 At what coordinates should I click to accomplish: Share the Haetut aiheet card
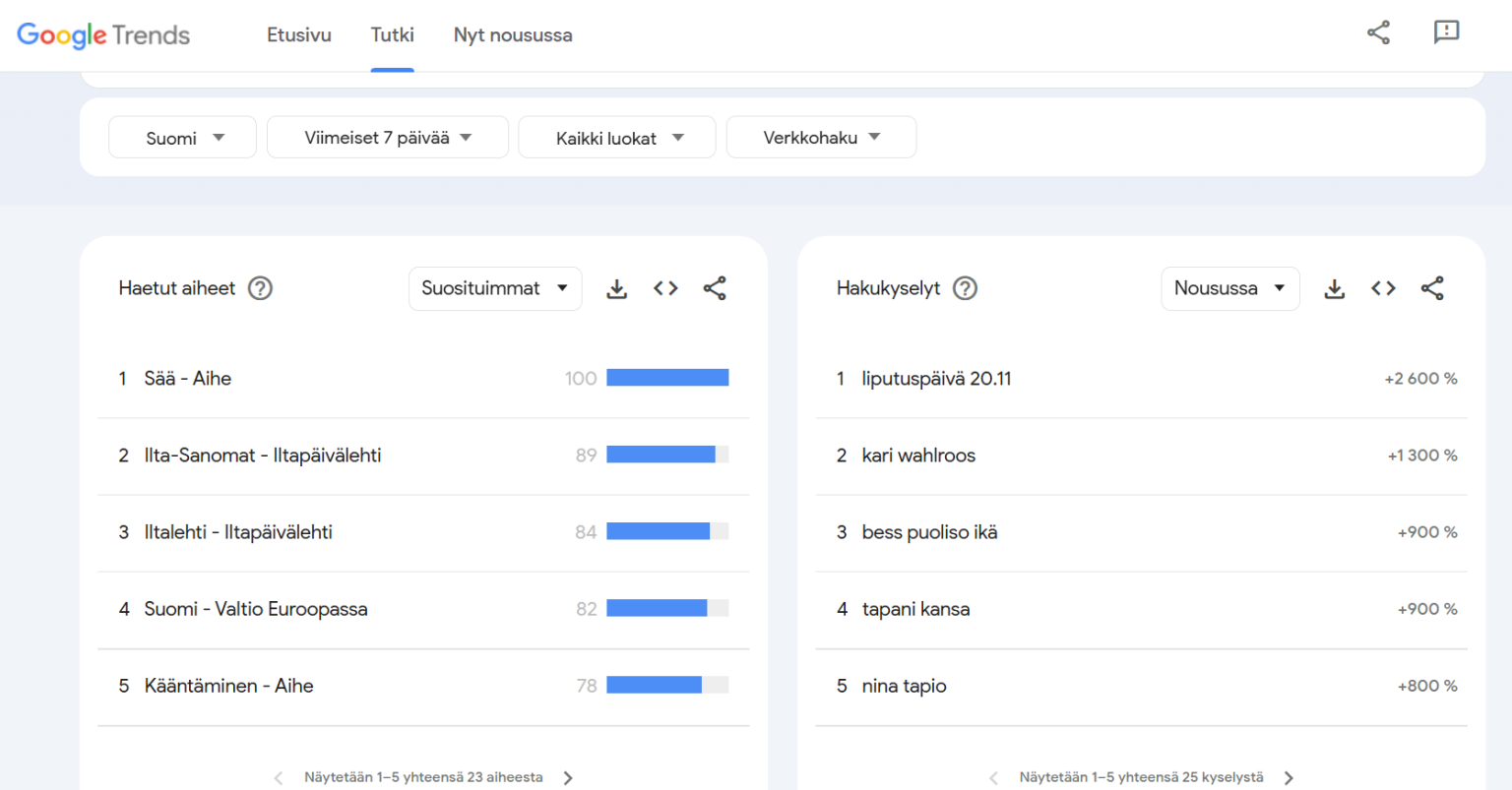715,288
